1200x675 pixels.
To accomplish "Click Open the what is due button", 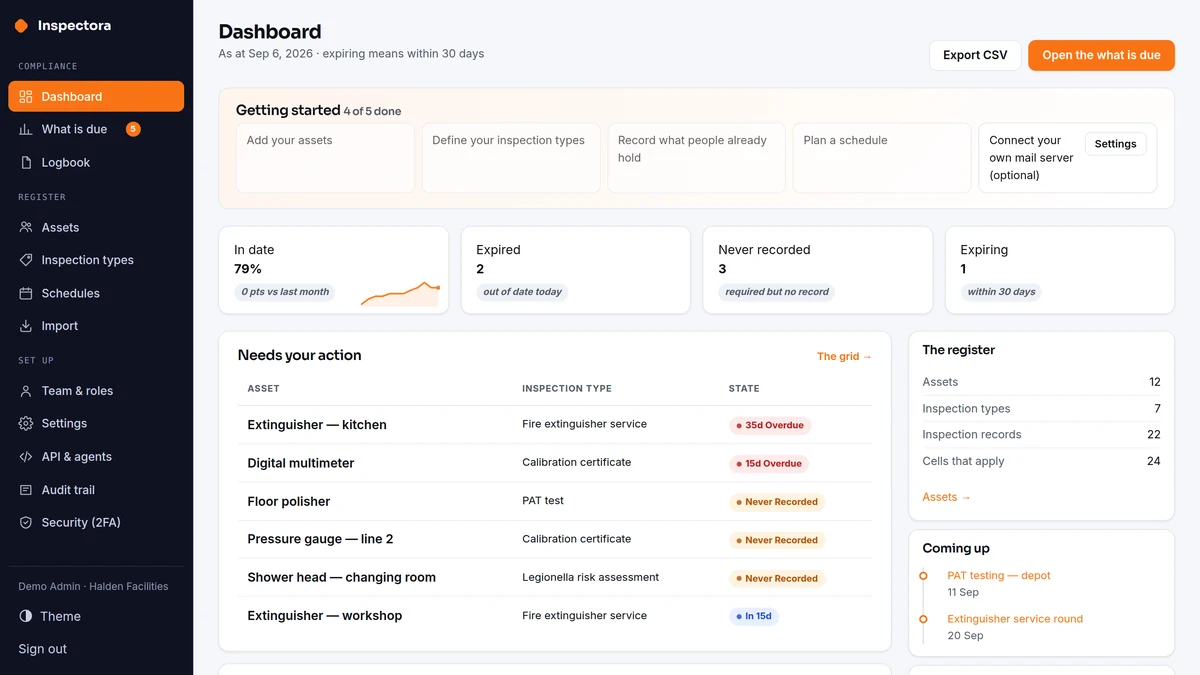I will pos(1101,55).
